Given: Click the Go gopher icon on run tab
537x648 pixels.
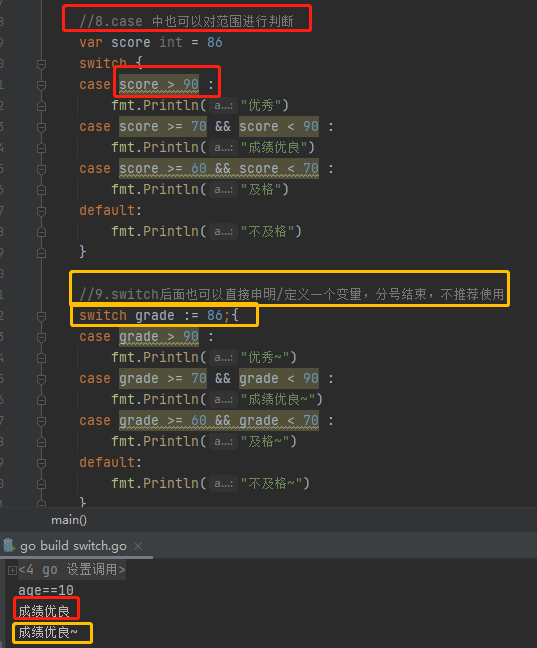Looking at the screenshot, I should coord(9,546).
